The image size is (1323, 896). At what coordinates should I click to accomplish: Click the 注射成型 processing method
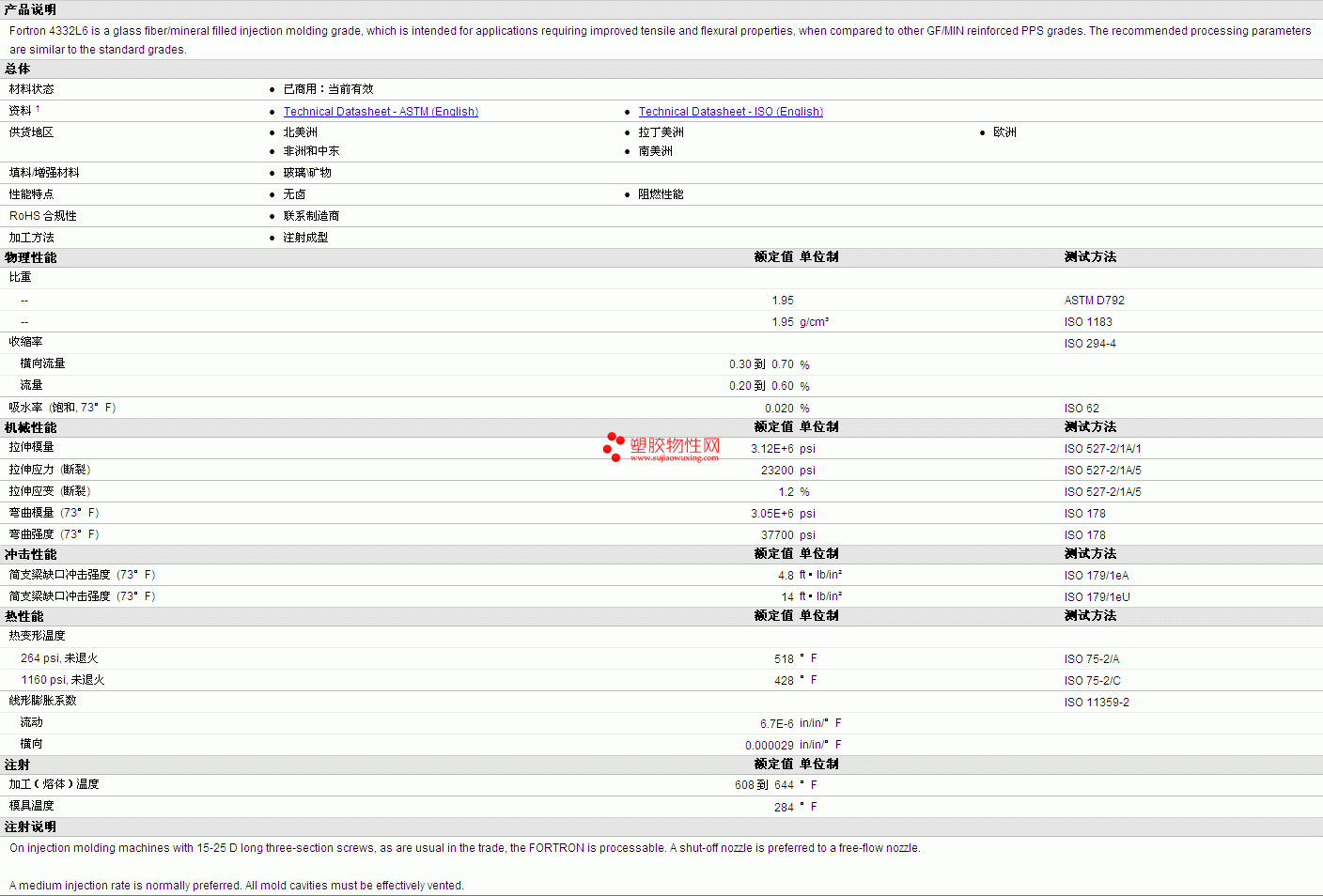[x=306, y=238]
